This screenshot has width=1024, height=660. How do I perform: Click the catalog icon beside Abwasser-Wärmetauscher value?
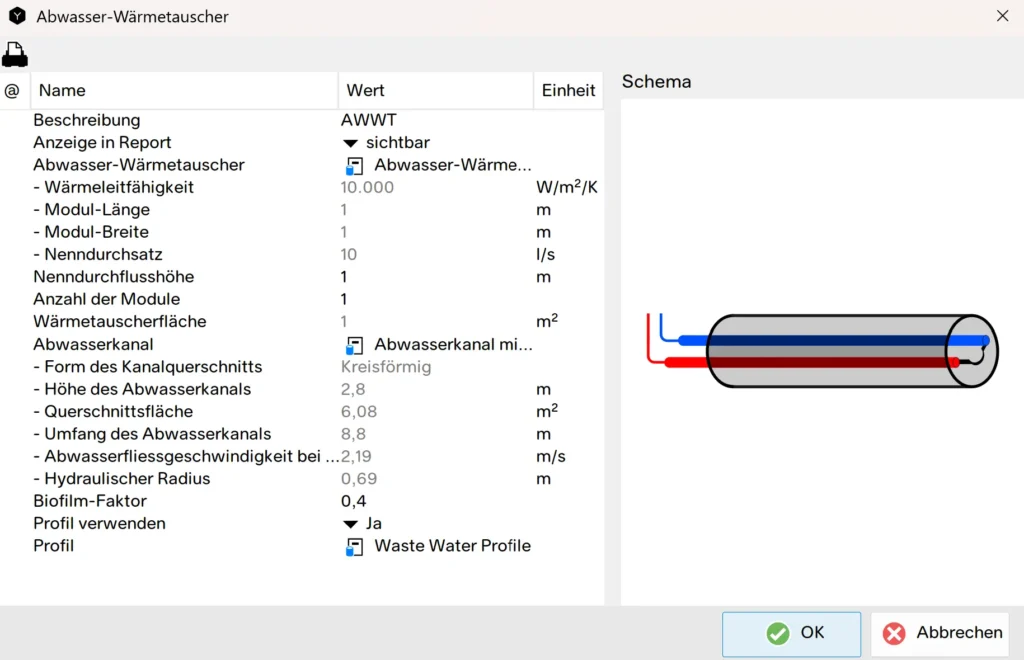coord(354,165)
